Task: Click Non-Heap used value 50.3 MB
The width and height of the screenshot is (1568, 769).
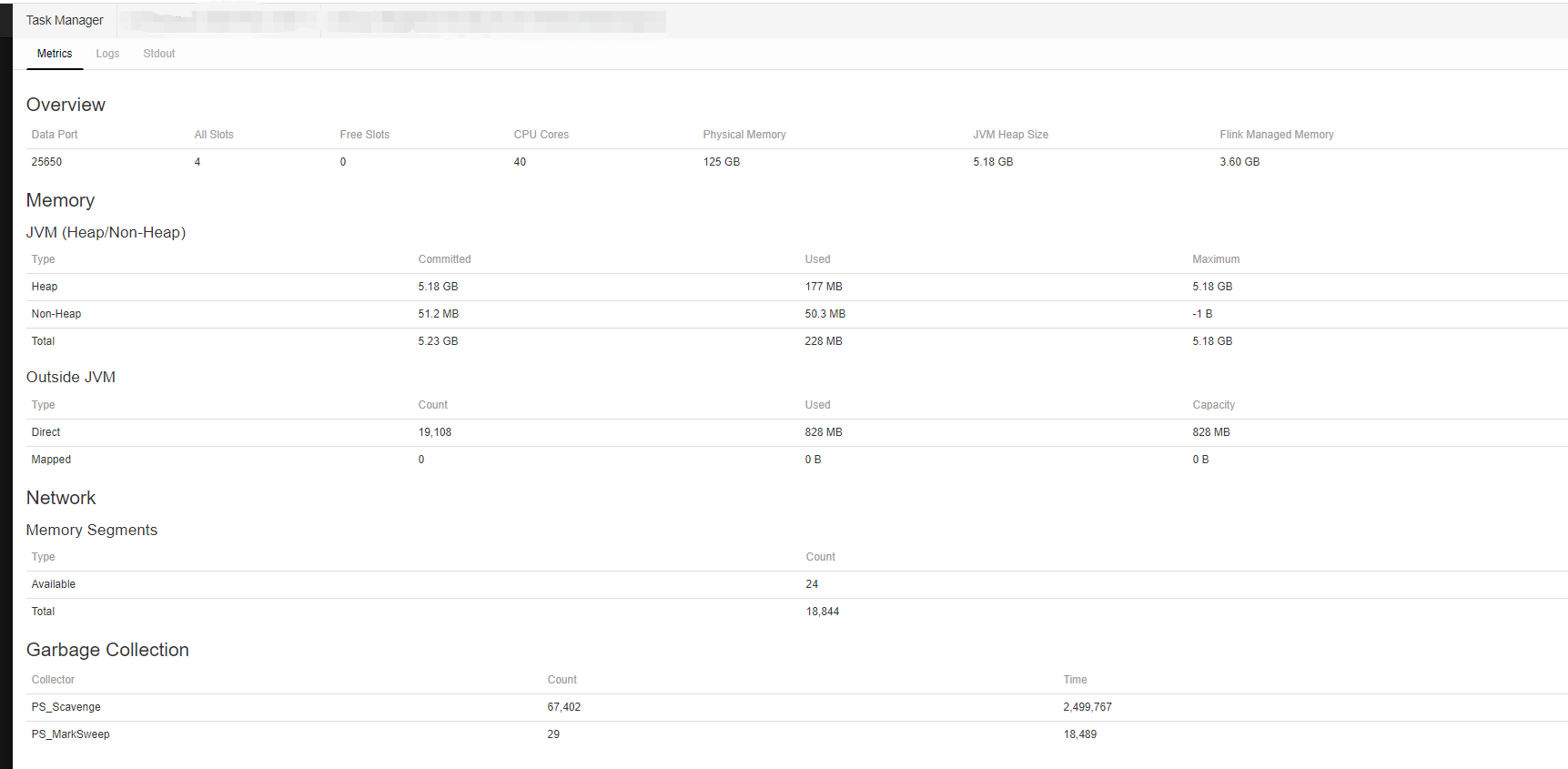Action: coord(825,314)
